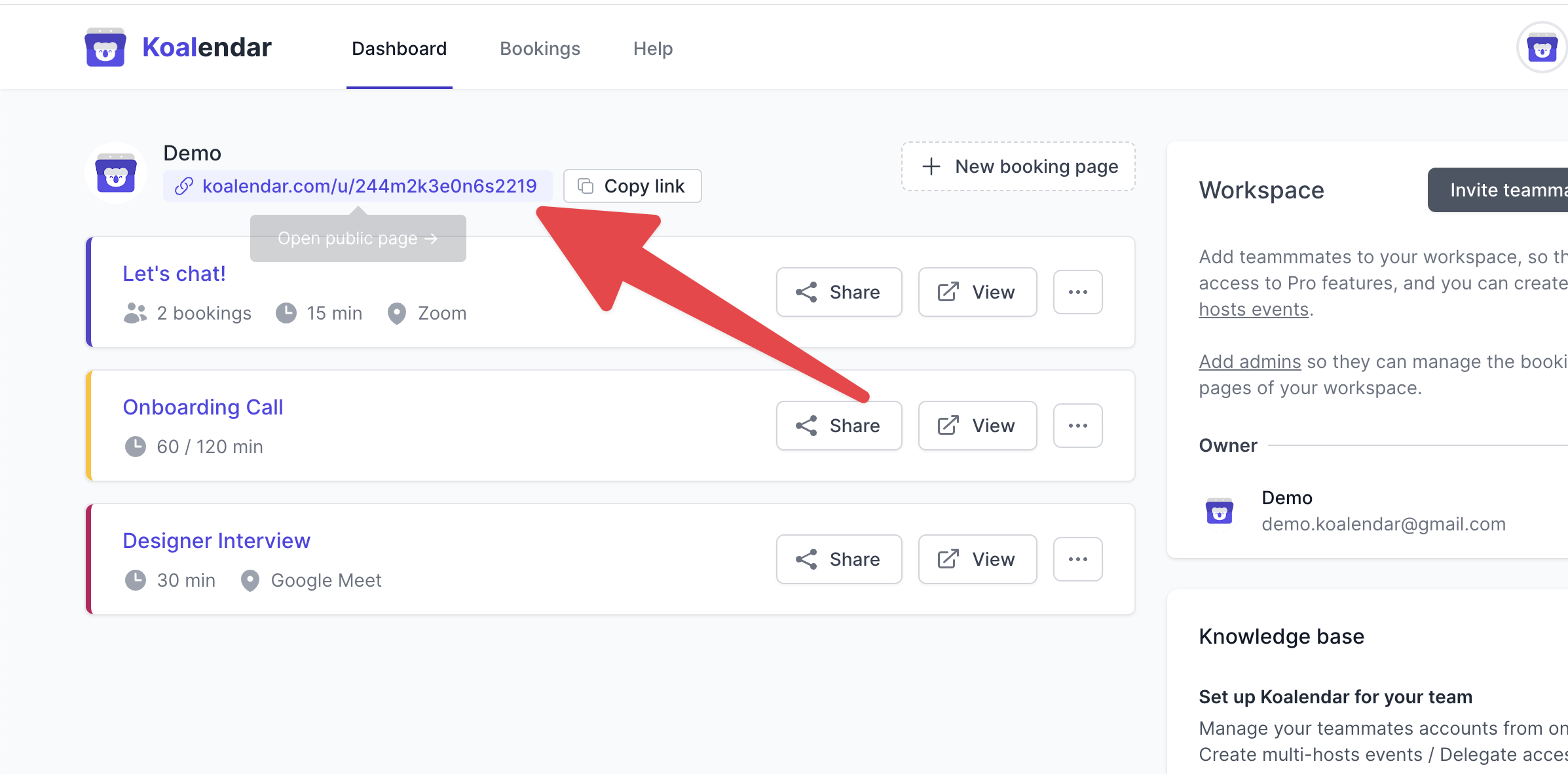1568x774 pixels.
Task: Click the external-link icon on Onboarding Call View
Action: pyautogui.click(x=948, y=426)
